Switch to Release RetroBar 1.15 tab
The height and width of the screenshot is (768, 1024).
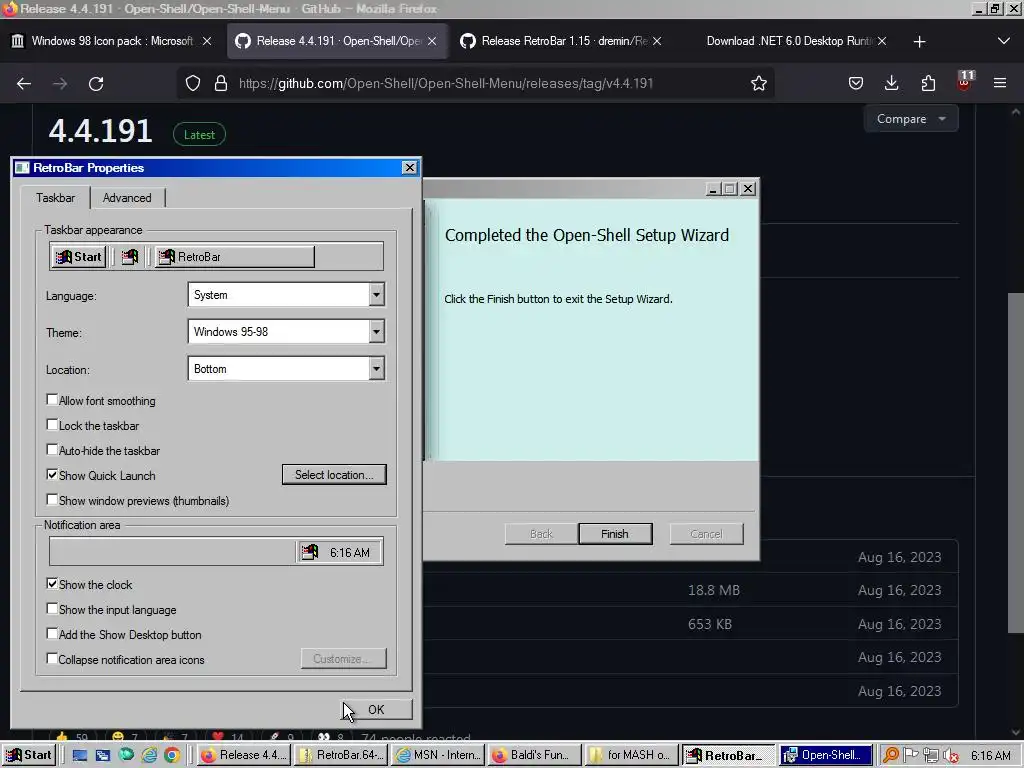(x=561, y=41)
